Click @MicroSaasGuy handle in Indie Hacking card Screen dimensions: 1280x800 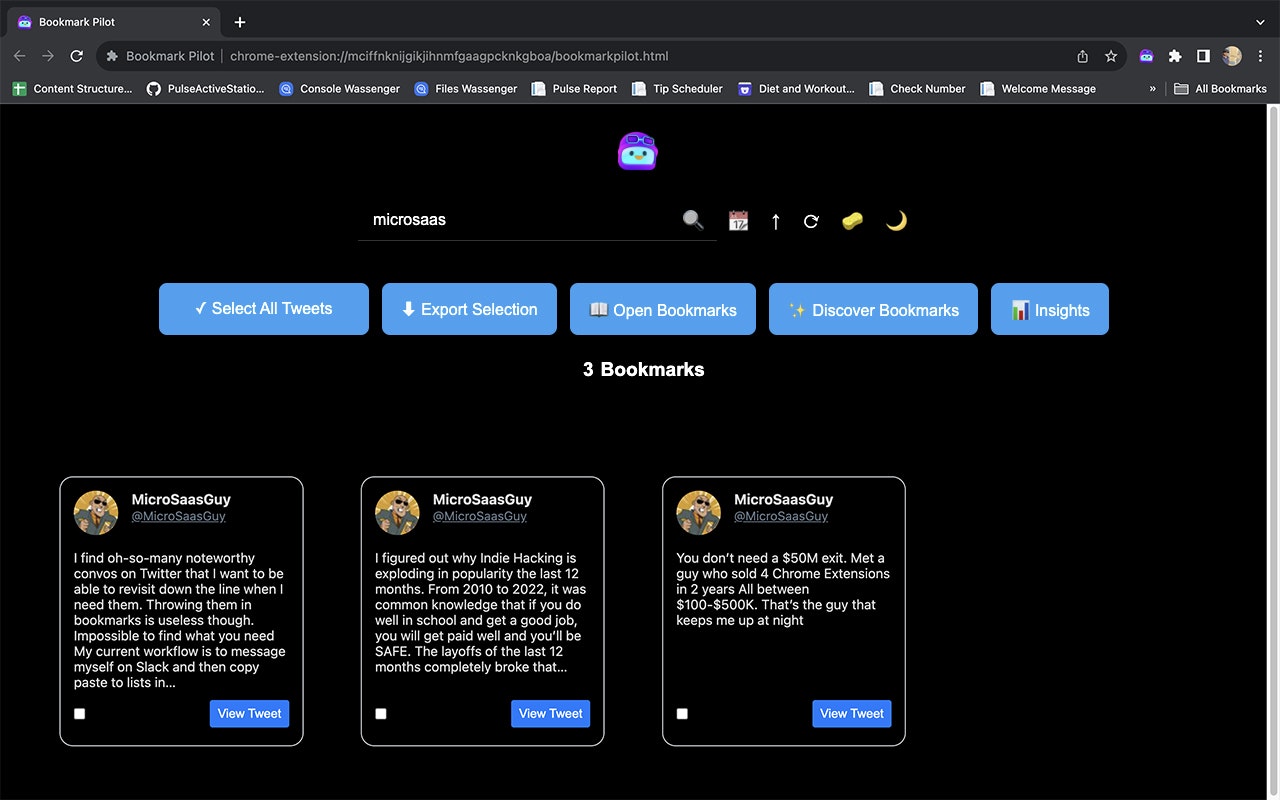479,516
